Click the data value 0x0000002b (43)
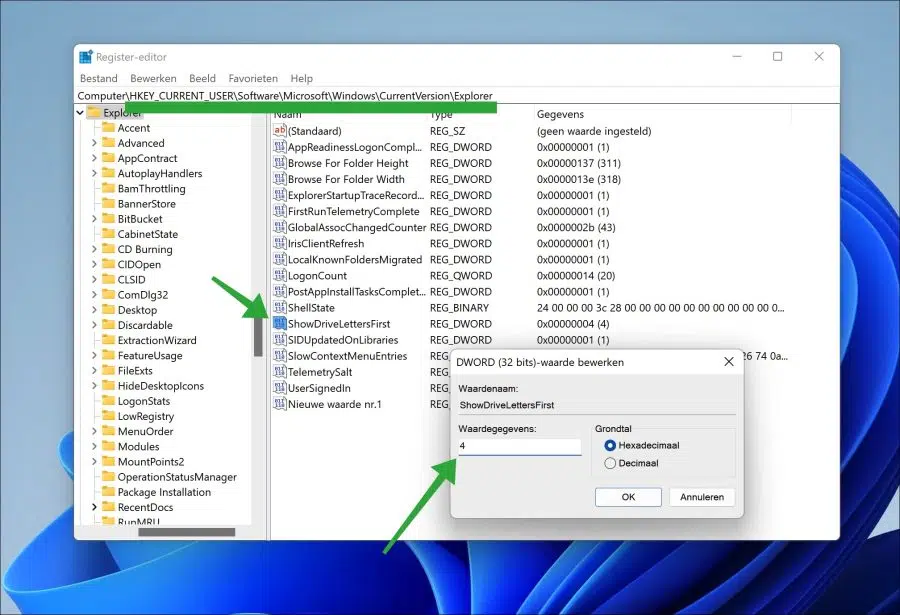The width and height of the screenshot is (900, 615). 576,227
